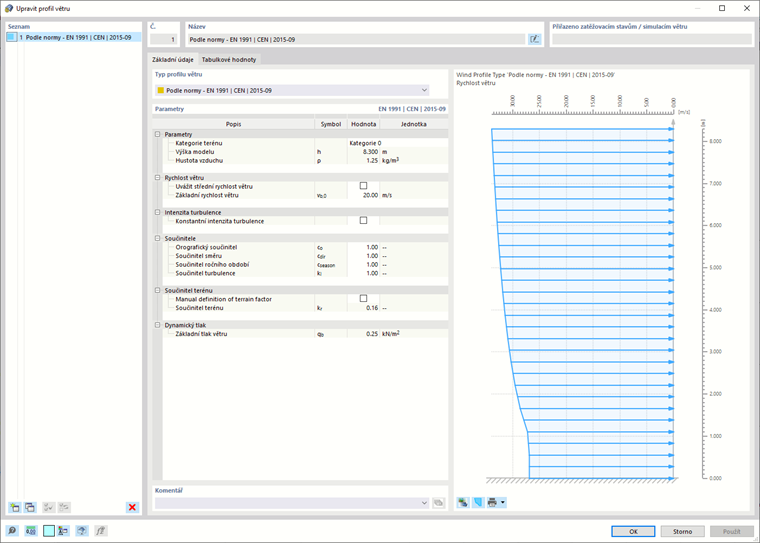Click the 'Součinitel turbulence' value 1.00
This screenshot has height=543, width=760.
pos(363,273)
